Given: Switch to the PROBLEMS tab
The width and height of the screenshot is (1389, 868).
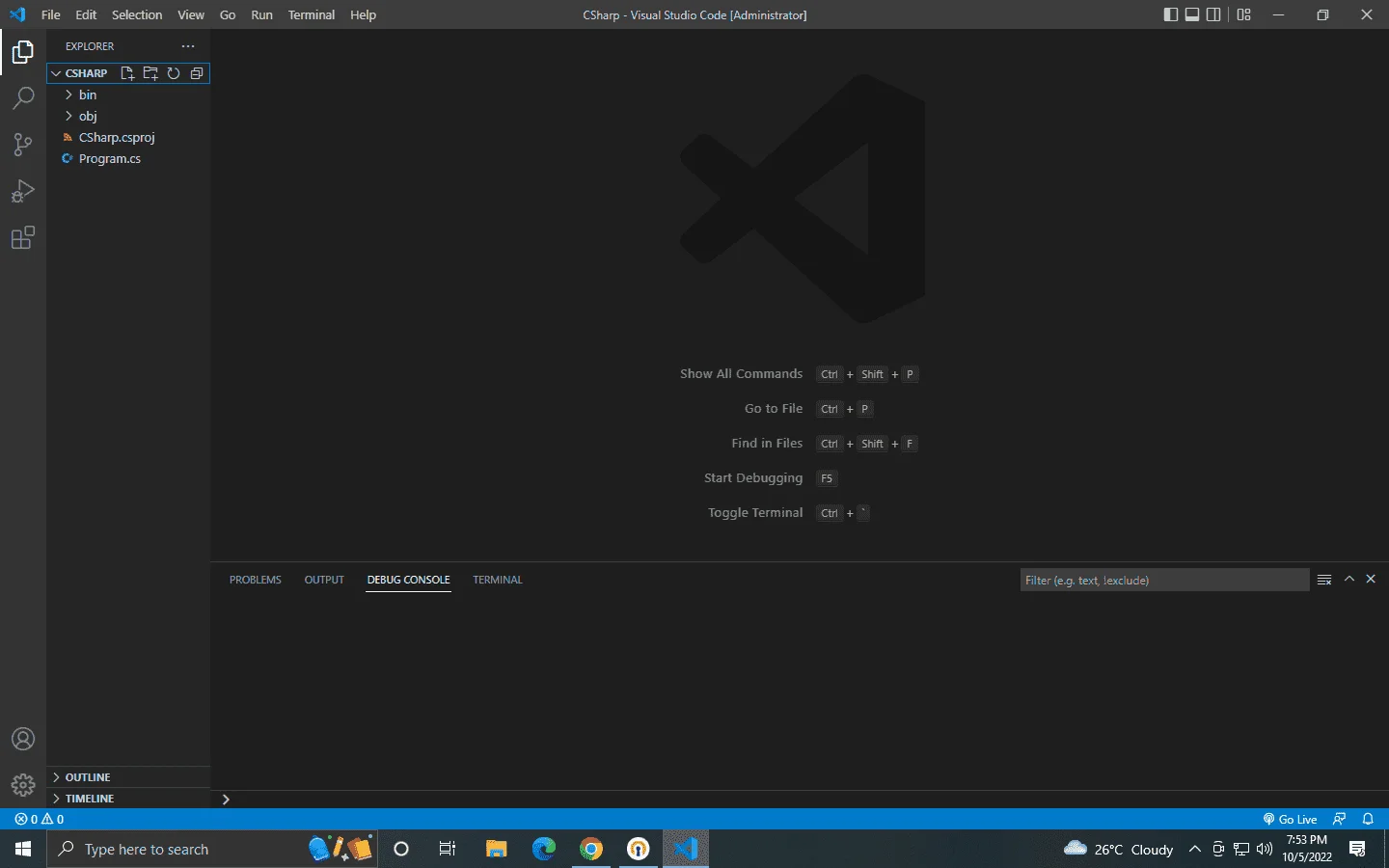Looking at the screenshot, I should 256,580.
